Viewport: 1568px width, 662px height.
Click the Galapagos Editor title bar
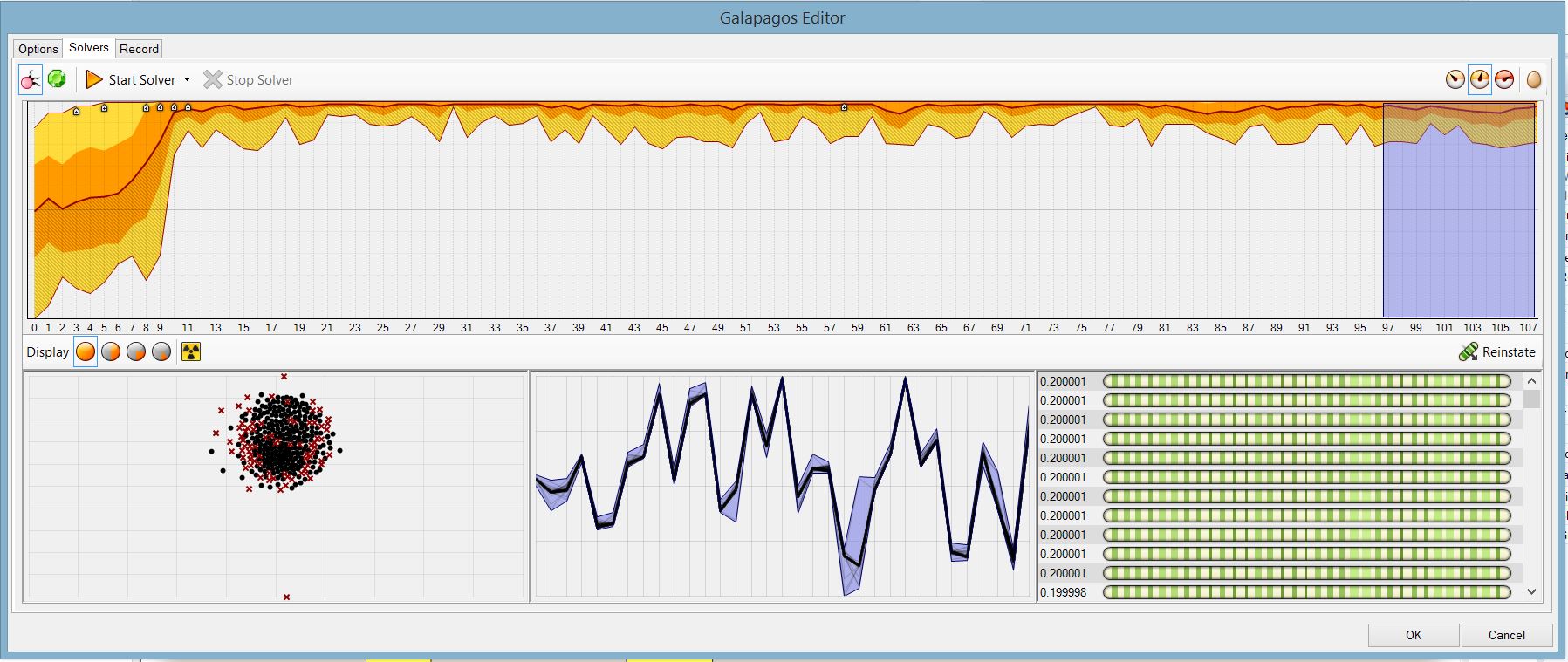(x=783, y=17)
